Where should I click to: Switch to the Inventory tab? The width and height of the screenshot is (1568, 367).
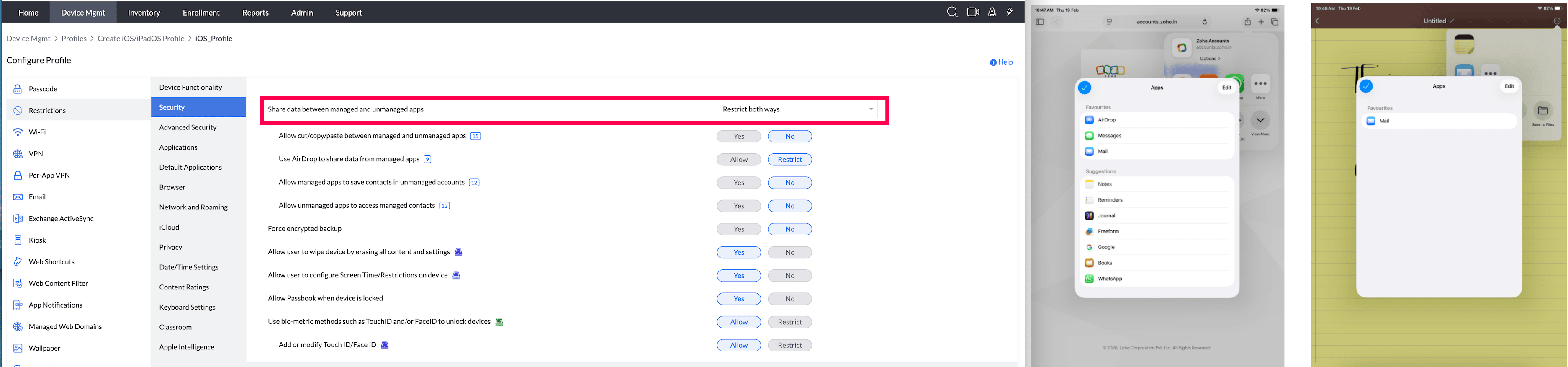pyautogui.click(x=144, y=12)
